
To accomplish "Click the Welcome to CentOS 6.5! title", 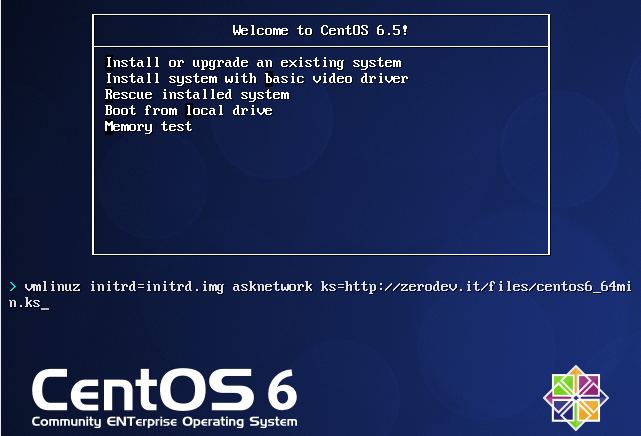I will point(320,30).
